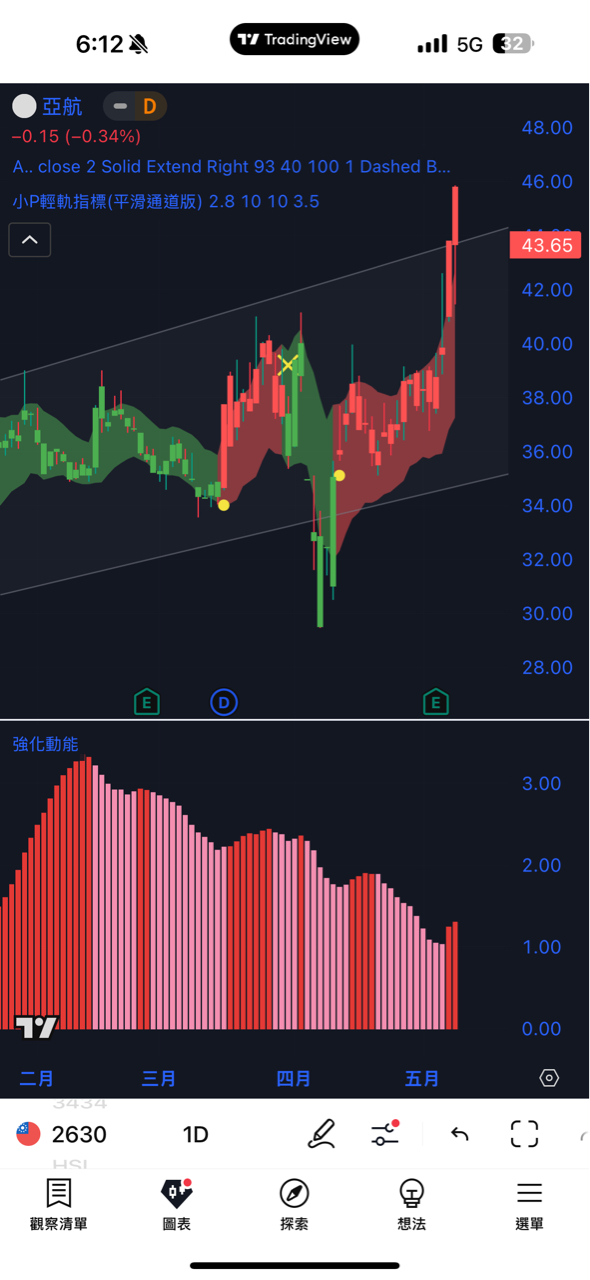The width and height of the screenshot is (590, 1280).
Task: Tap the TradingView logo on chart
Action: (x=37, y=1027)
